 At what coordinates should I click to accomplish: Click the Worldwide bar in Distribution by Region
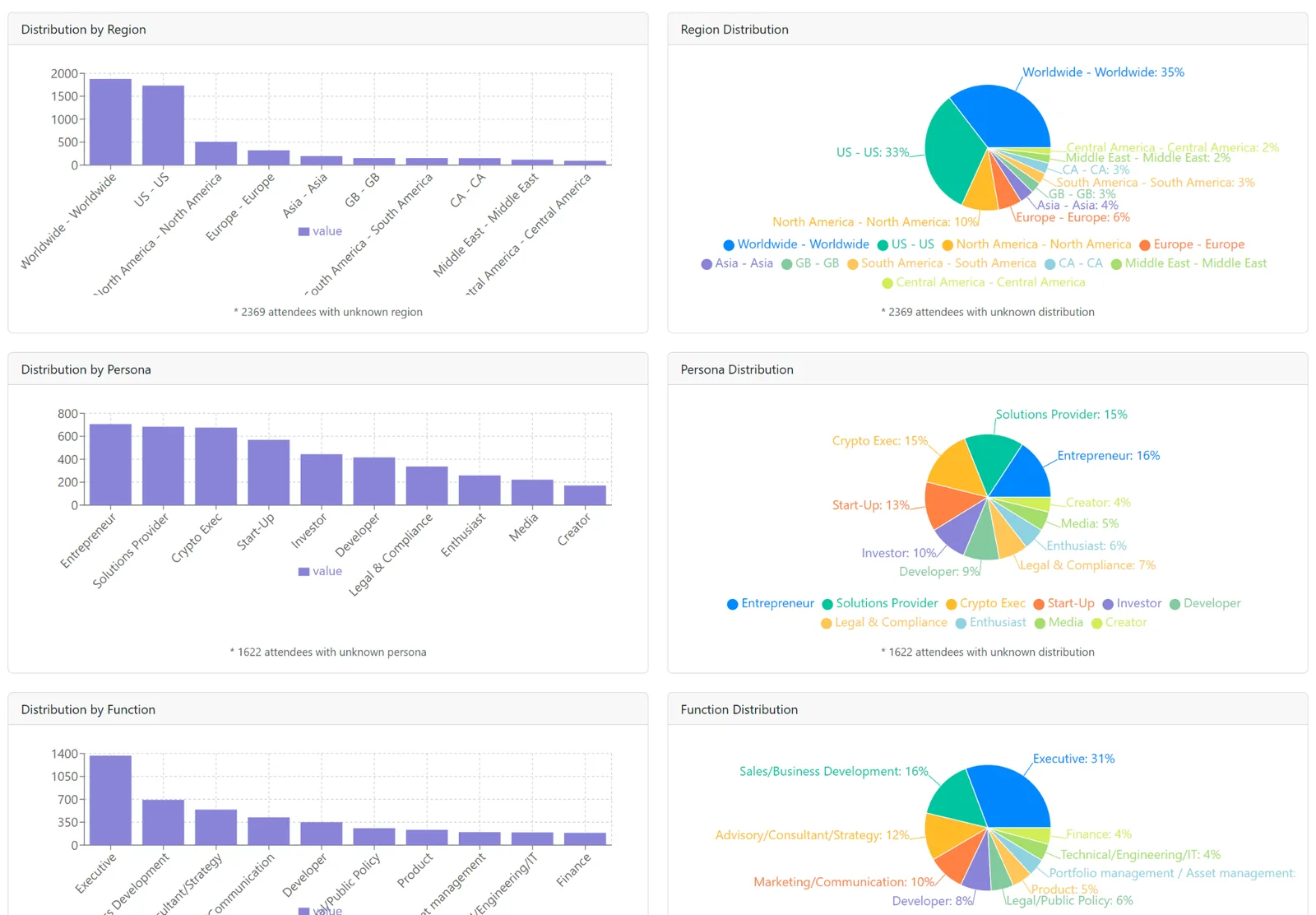point(110,122)
